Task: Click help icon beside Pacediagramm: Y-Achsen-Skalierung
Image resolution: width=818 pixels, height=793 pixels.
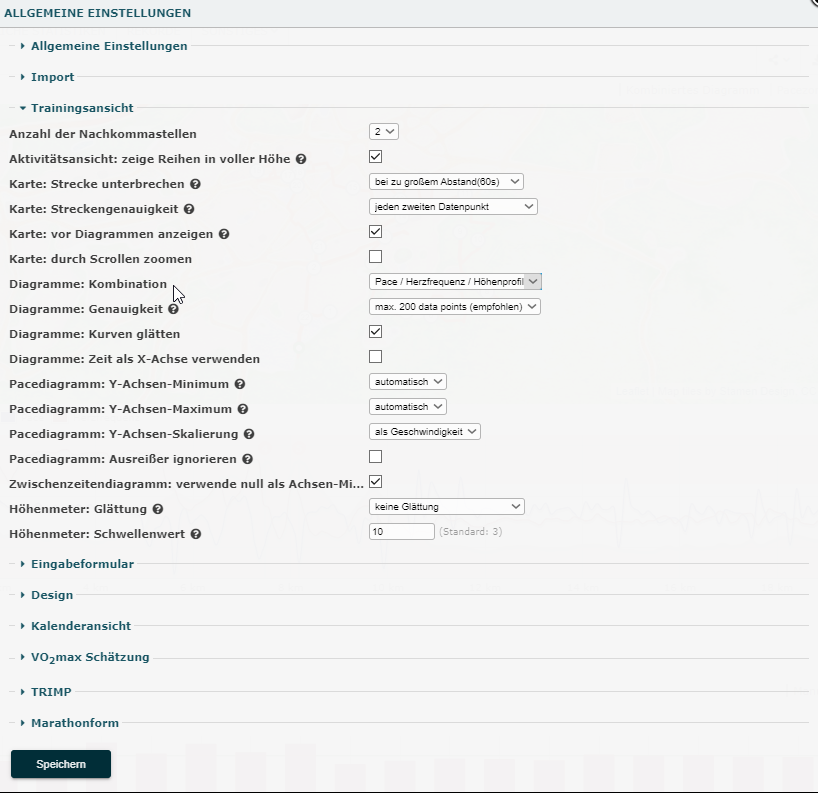Action: click(x=248, y=434)
